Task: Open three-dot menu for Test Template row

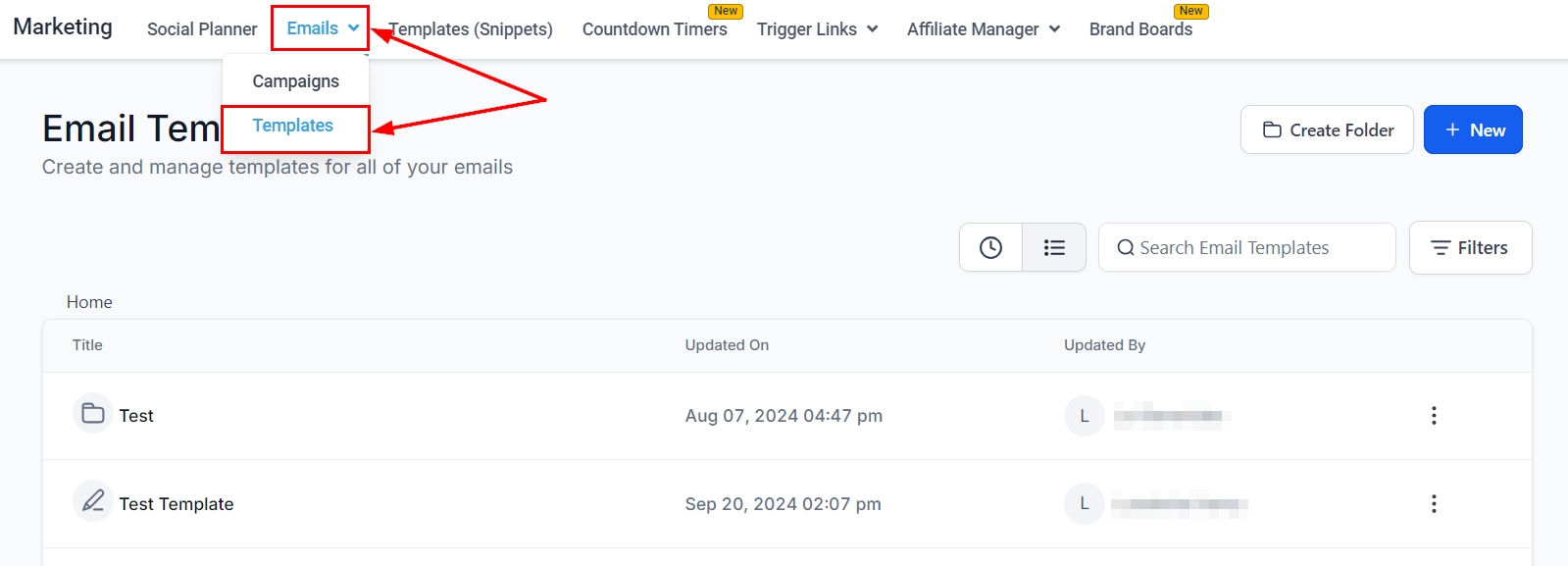Action: point(1434,504)
